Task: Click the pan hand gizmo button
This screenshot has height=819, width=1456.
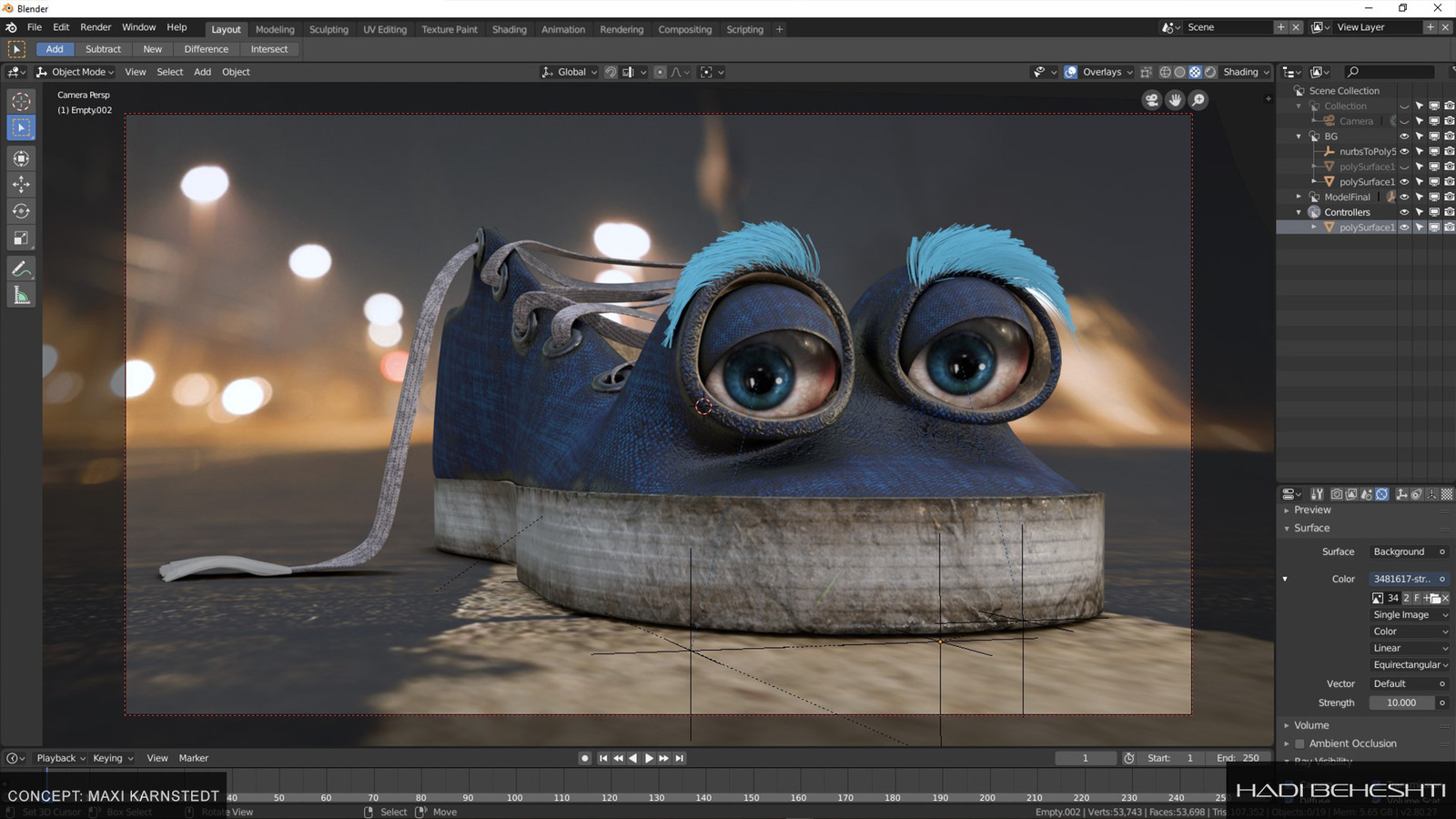Action: click(1175, 100)
